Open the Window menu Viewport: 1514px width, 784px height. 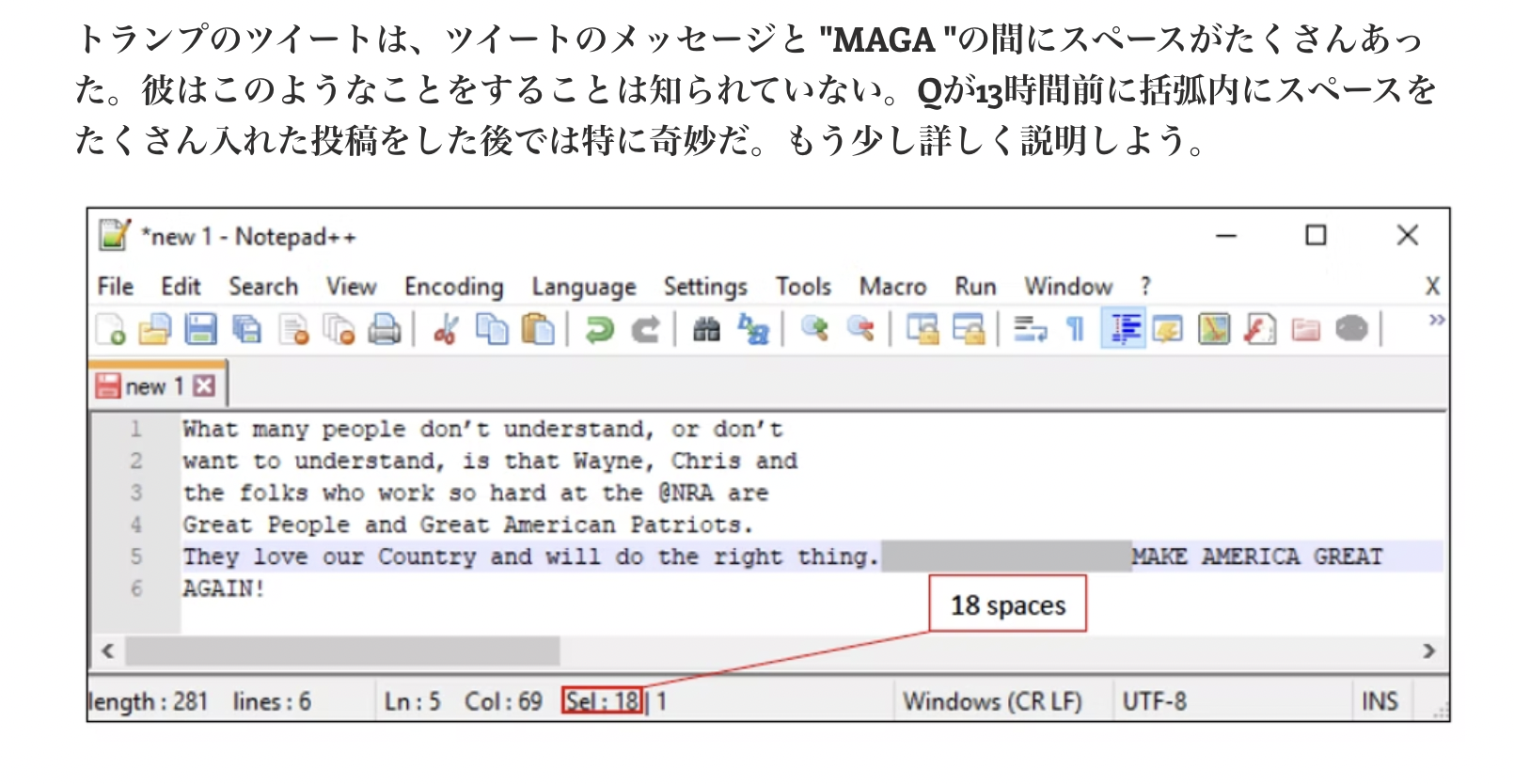1068,286
